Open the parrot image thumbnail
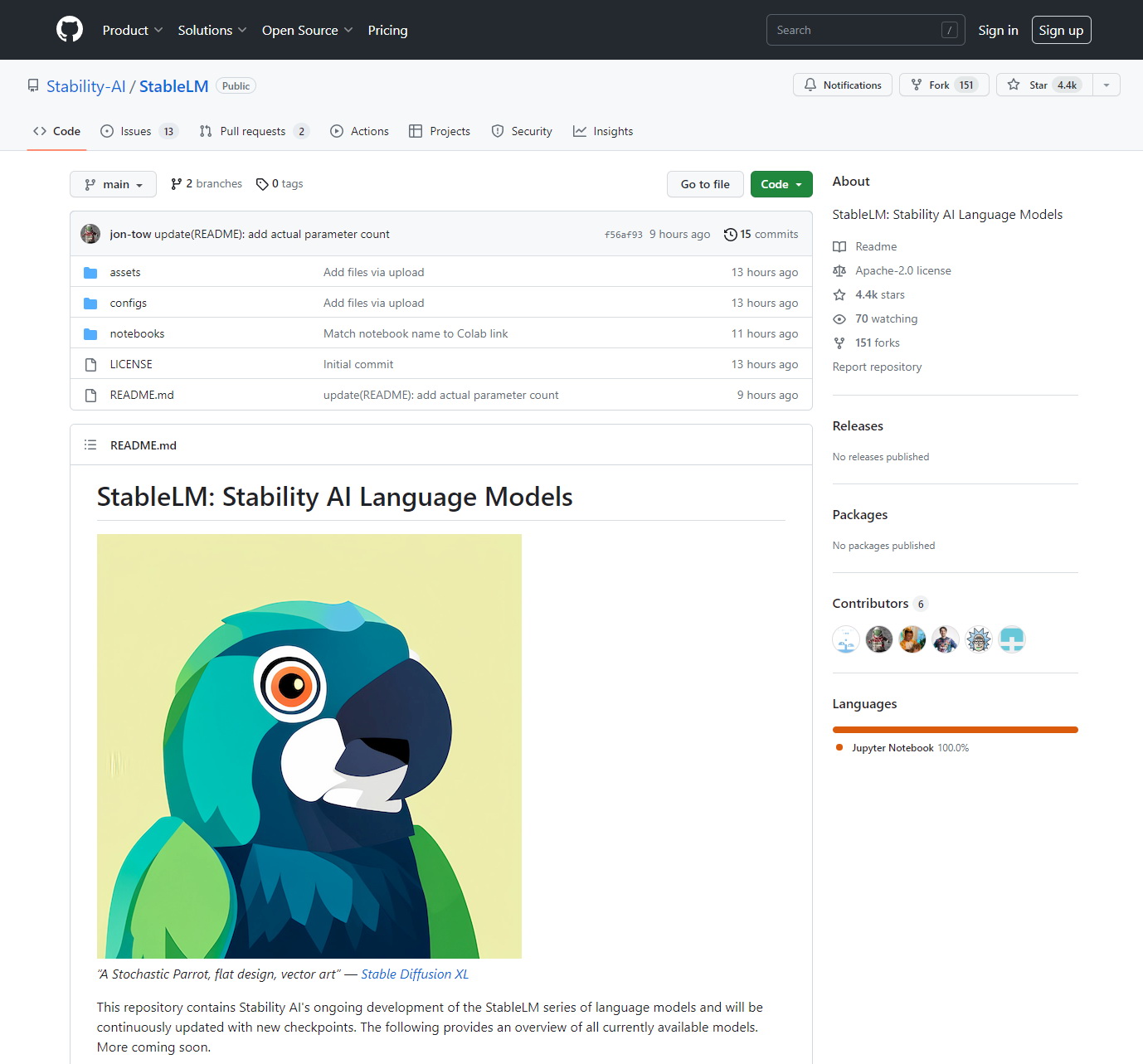Viewport: 1143px width, 1064px height. [x=309, y=746]
